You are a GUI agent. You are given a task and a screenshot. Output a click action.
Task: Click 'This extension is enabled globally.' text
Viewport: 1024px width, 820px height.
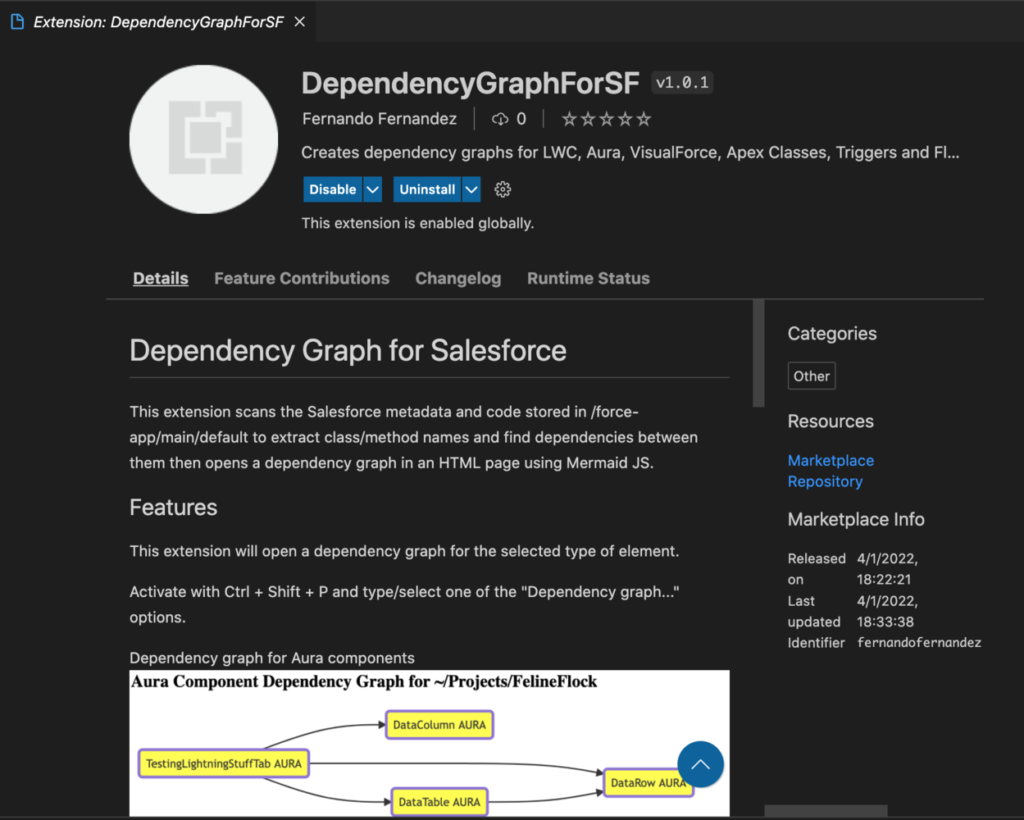click(x=418, y=223)
